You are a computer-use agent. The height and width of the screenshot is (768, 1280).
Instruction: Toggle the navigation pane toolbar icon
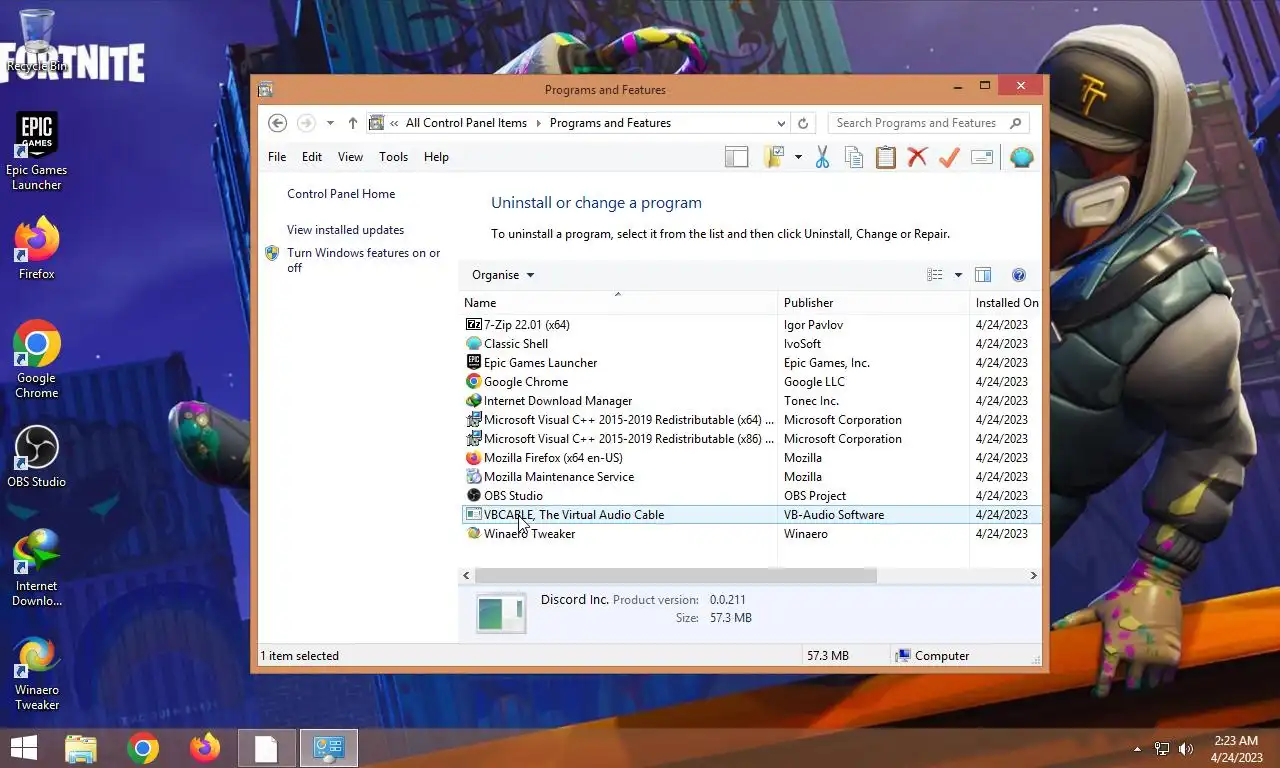coord(736,157)
